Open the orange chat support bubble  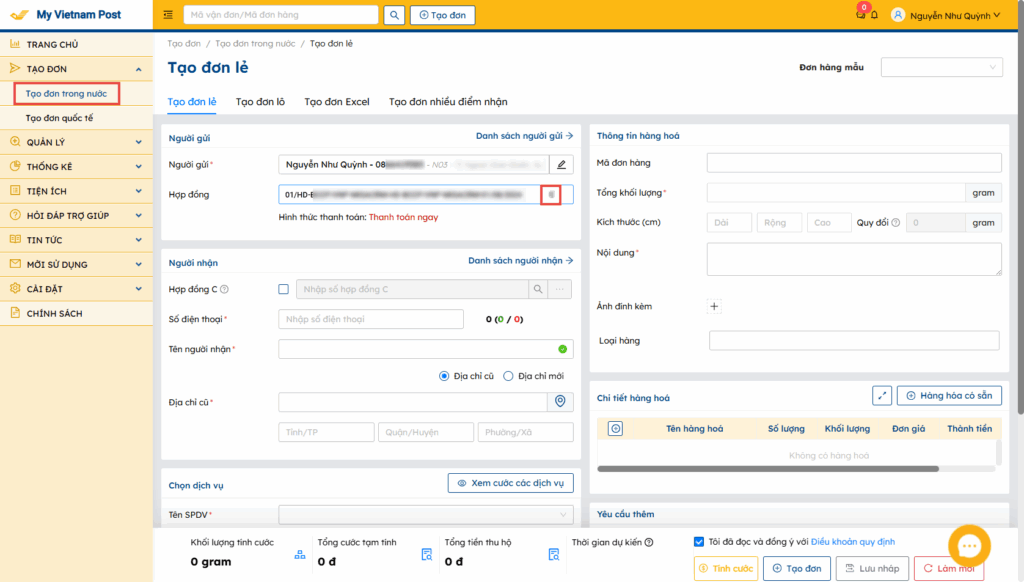click(969, 546)
